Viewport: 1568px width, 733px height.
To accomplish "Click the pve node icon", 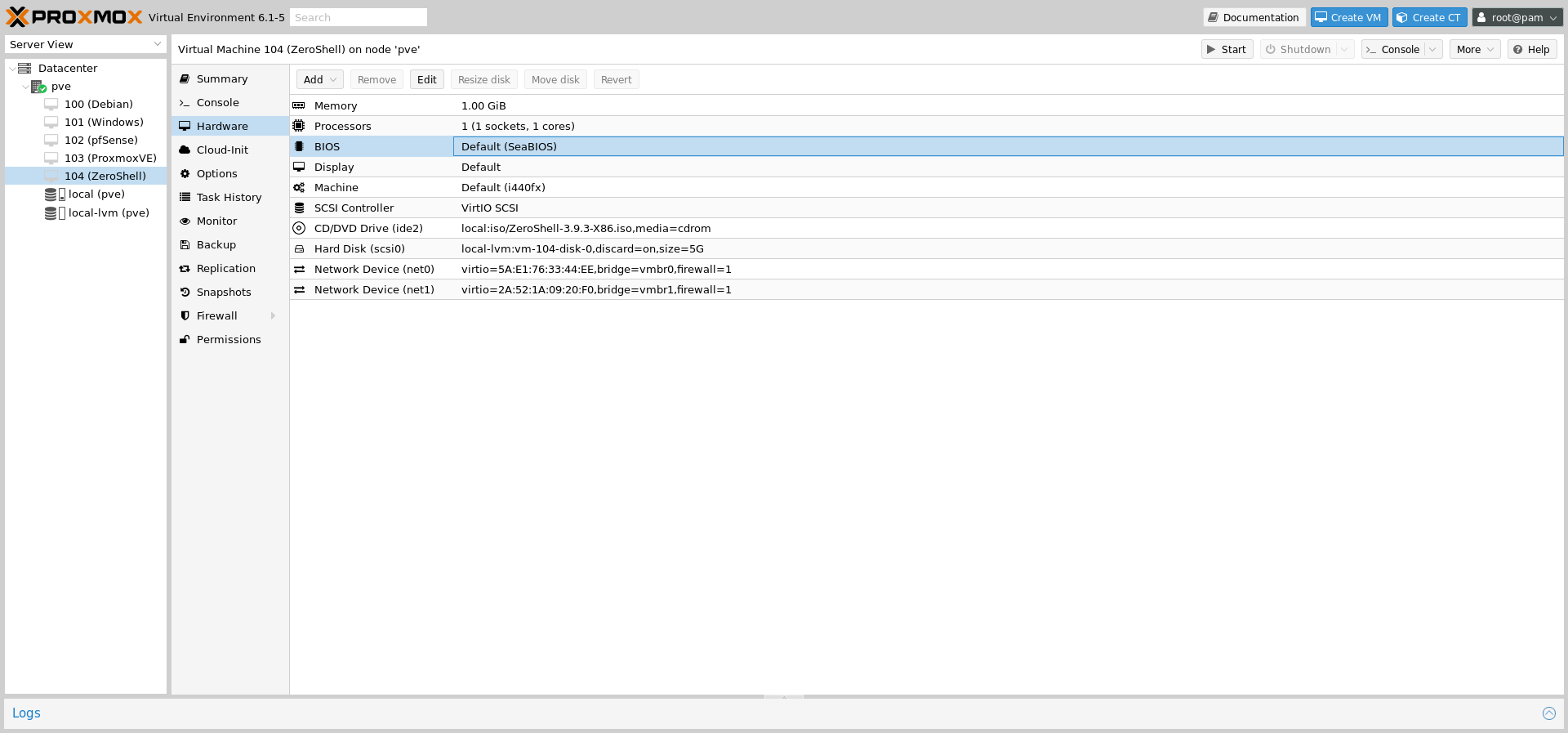I will coord(38,86).
